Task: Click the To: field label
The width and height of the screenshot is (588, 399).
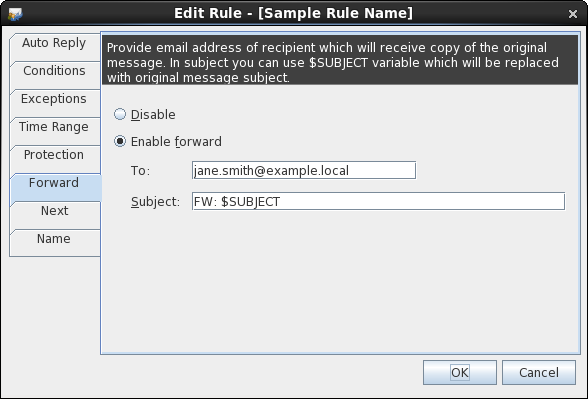Action: (140, 171)
